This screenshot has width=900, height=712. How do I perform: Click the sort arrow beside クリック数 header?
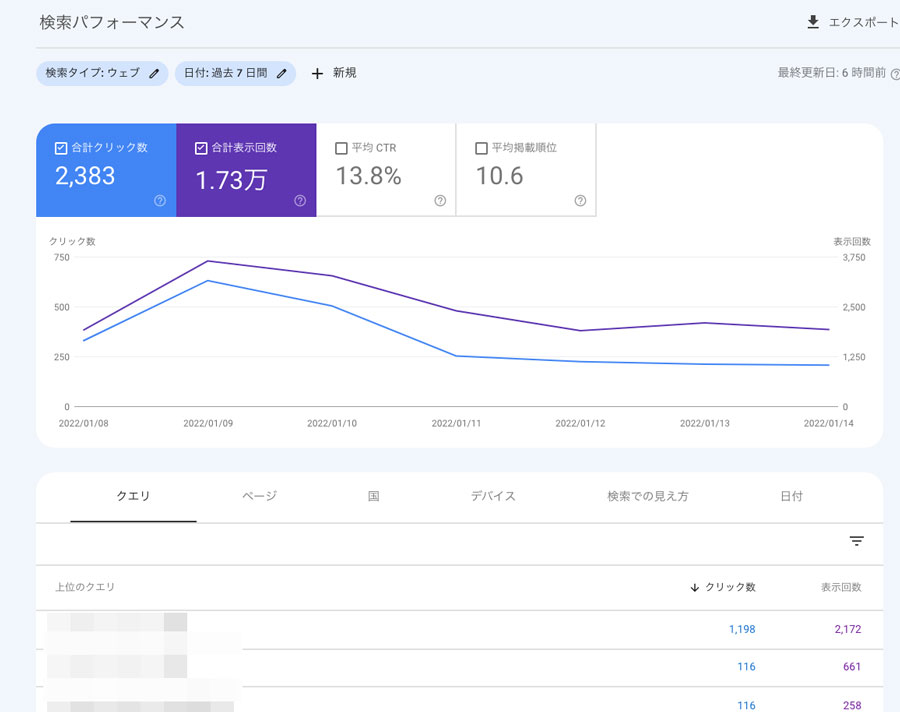[695, 587]
